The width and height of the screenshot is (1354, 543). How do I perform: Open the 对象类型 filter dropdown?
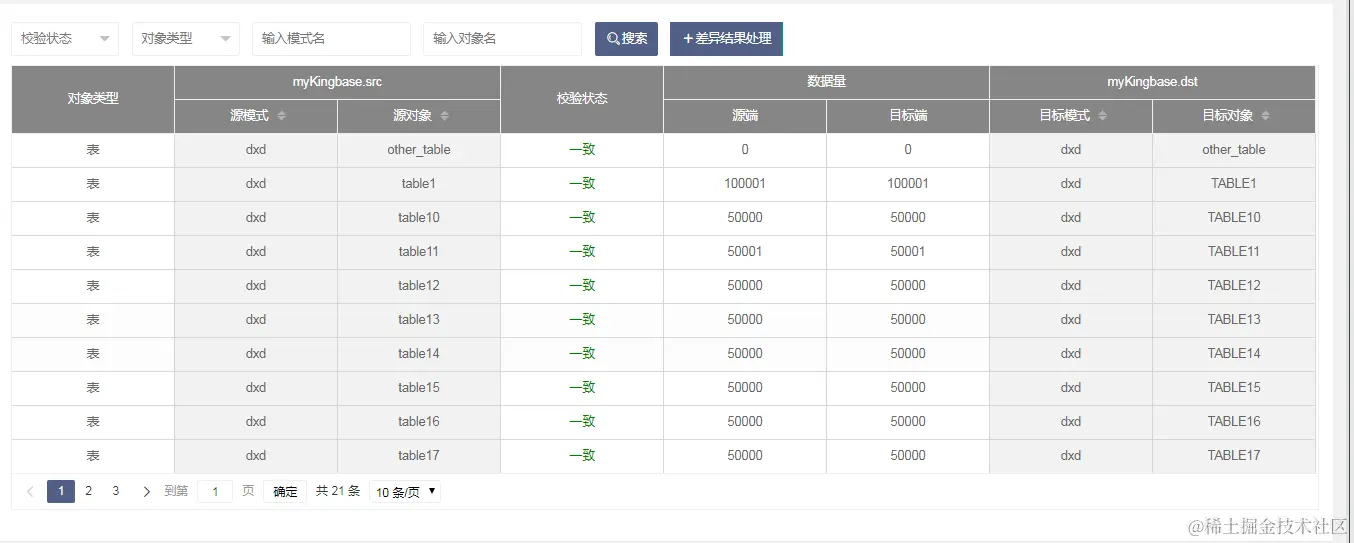[x=186, y=39]
